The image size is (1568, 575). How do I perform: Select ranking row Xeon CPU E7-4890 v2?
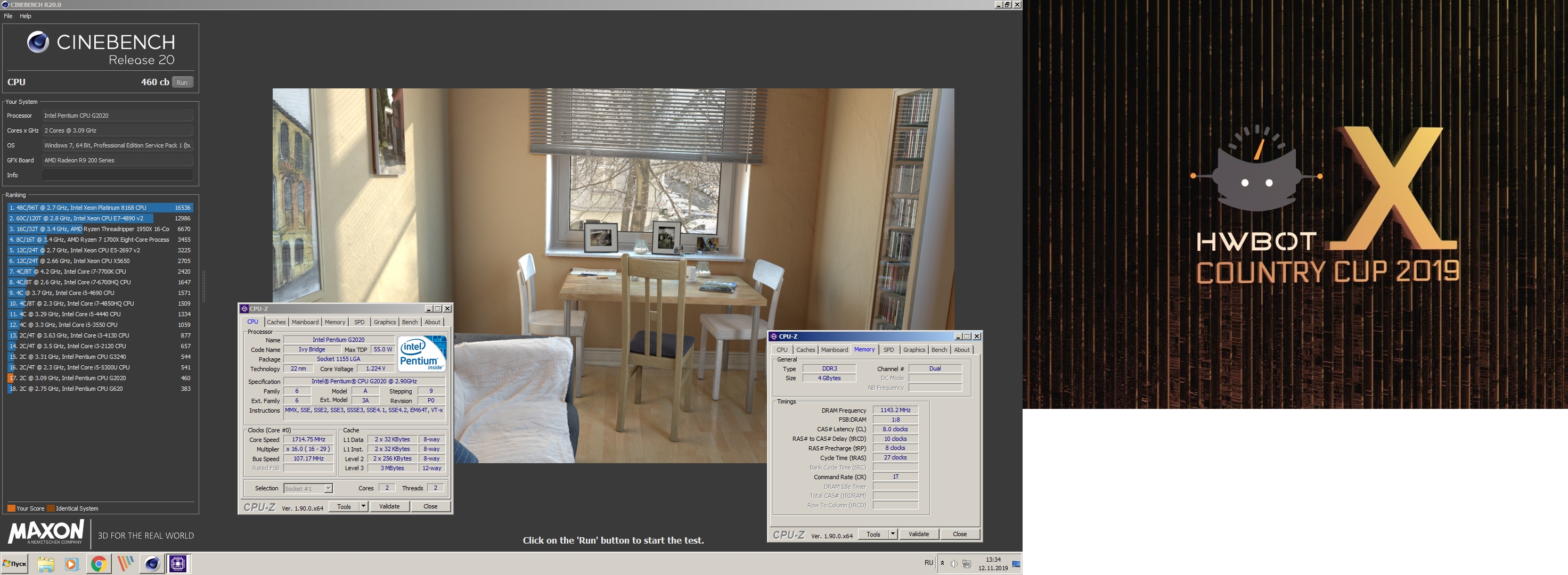click(100, 218)
